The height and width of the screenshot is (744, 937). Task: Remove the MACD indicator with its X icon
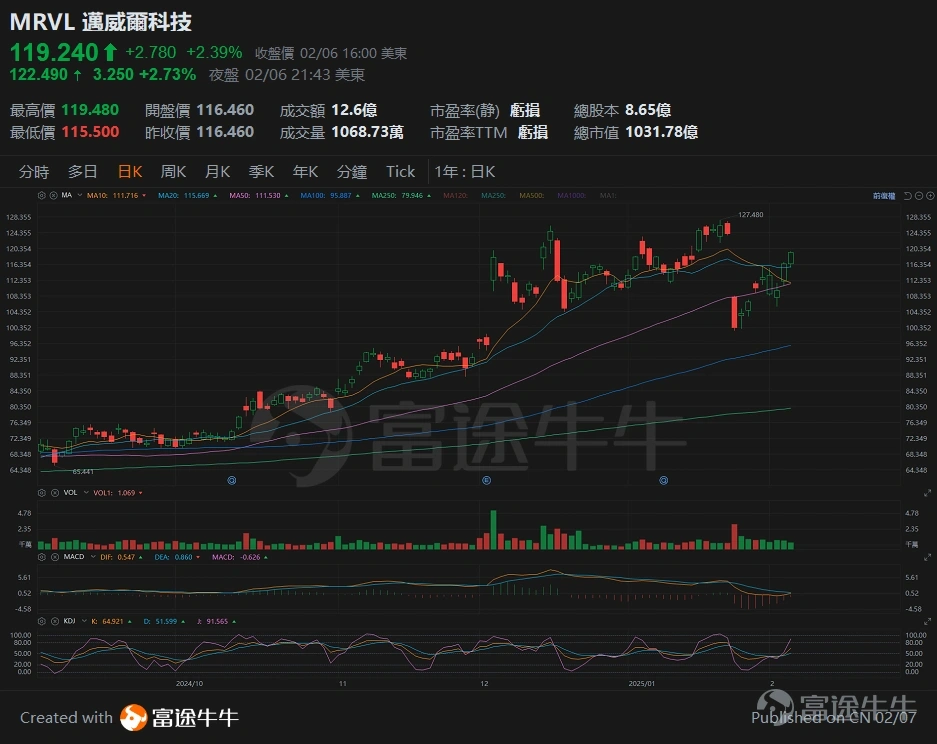[x=54, y=557]
